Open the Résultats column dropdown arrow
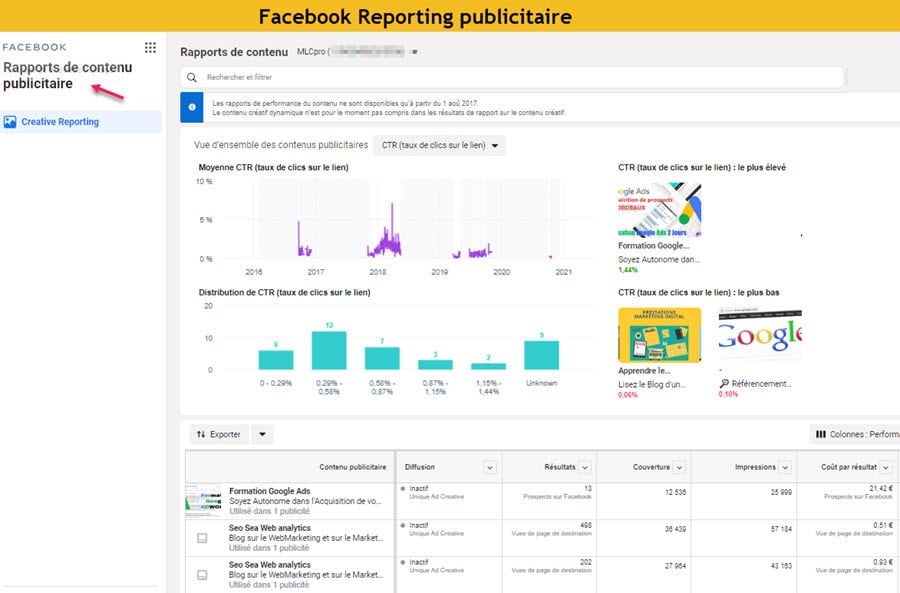Viewport: 900px width, 593px height. 585,467
